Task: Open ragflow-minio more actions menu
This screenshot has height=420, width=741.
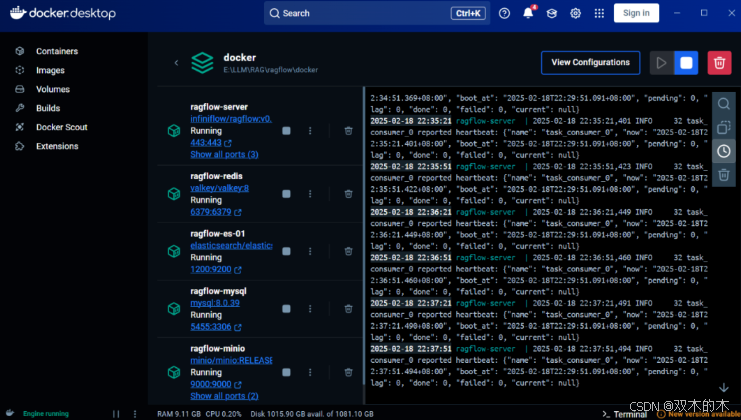Action: pos(310,372)
